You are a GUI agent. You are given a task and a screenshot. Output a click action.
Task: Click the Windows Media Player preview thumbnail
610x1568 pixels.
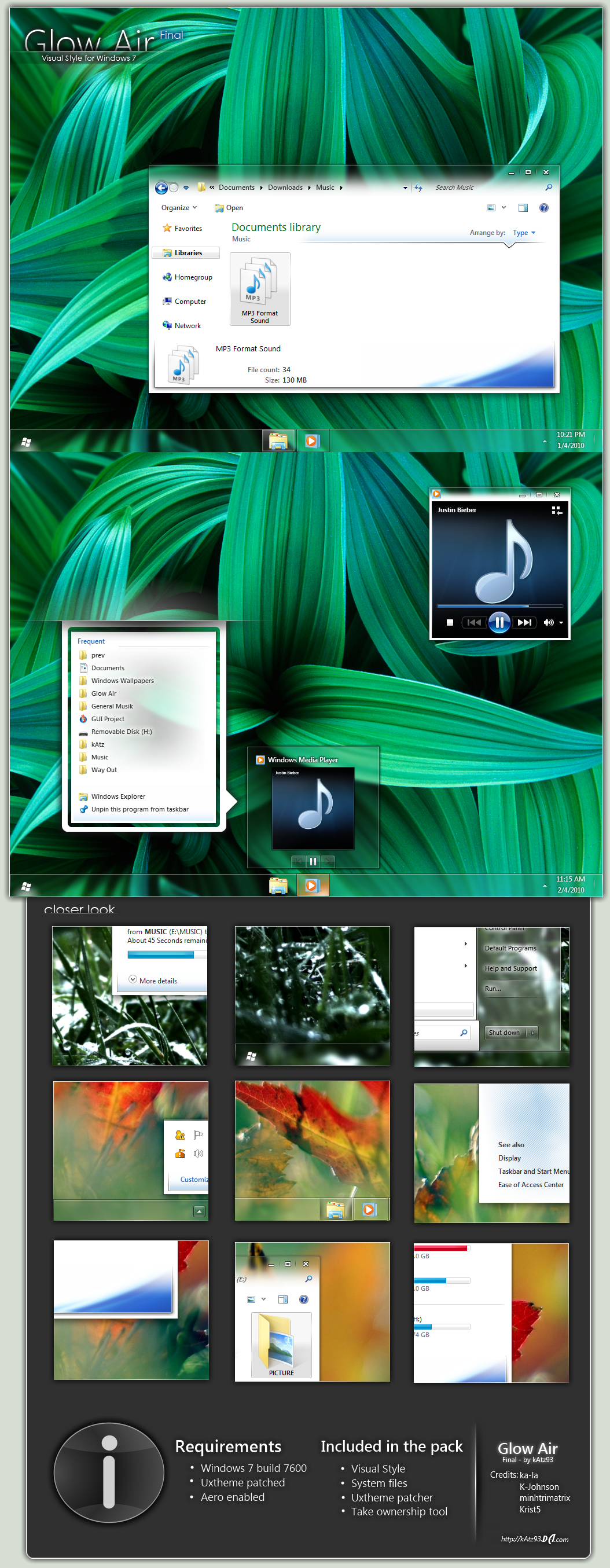313,809
